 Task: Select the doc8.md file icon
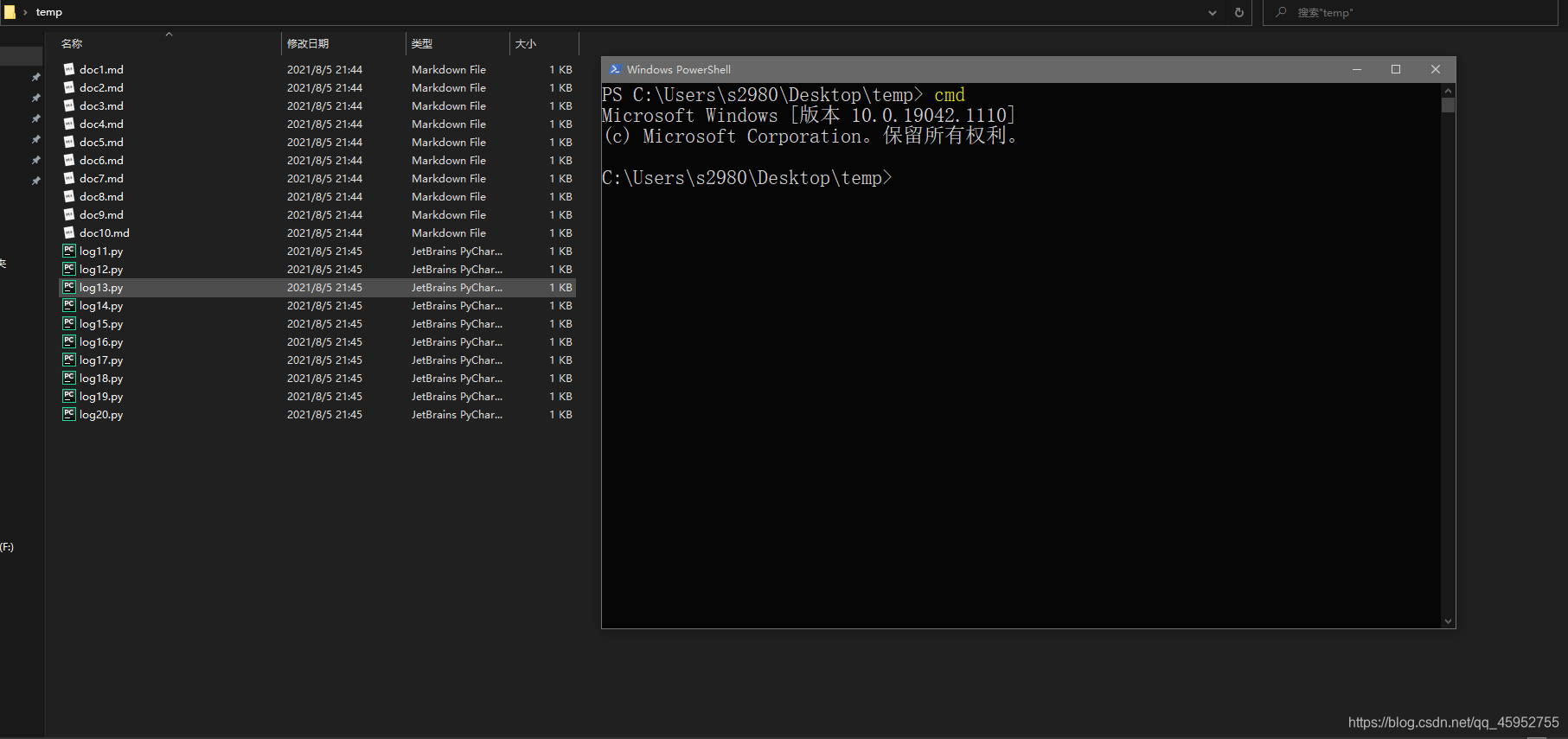point(69,196)
